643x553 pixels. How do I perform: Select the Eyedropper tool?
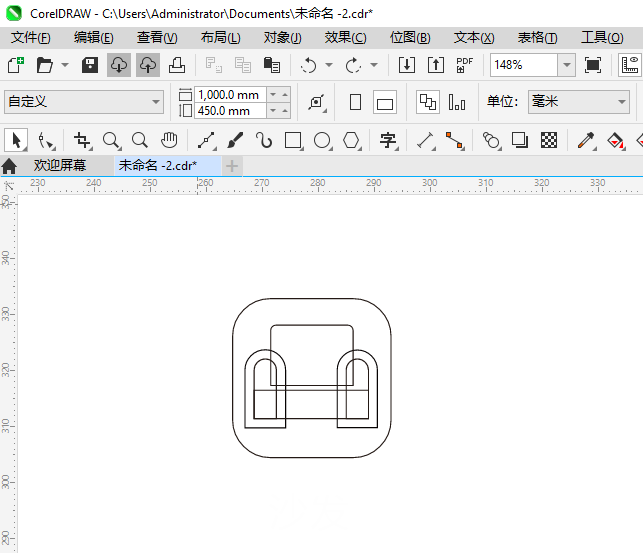(586, 141)
